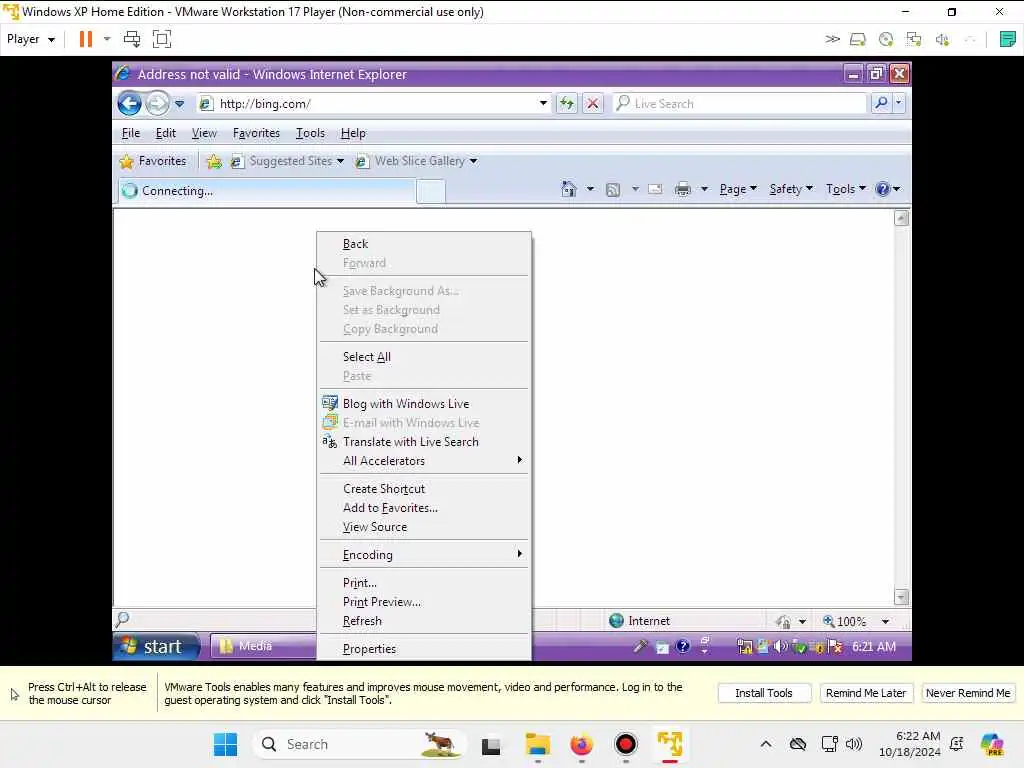Open the Page dropdown menu

point(738,189)
